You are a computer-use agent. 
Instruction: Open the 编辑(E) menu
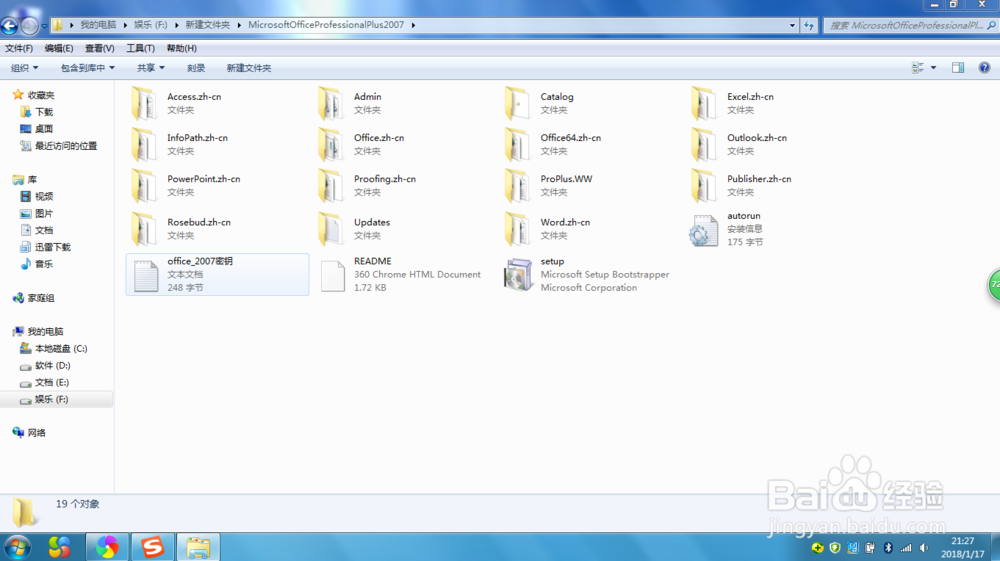(59, 48)
